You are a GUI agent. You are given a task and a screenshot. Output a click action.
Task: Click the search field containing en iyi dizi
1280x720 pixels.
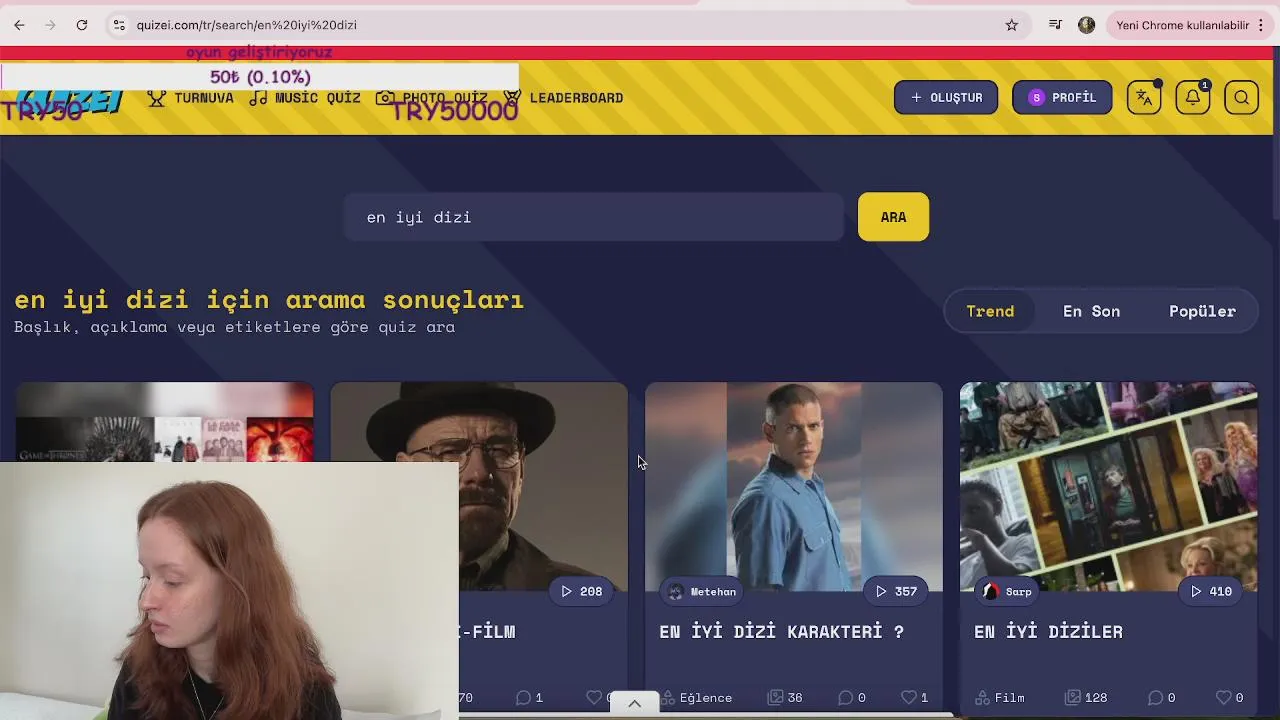pos(594,217)
